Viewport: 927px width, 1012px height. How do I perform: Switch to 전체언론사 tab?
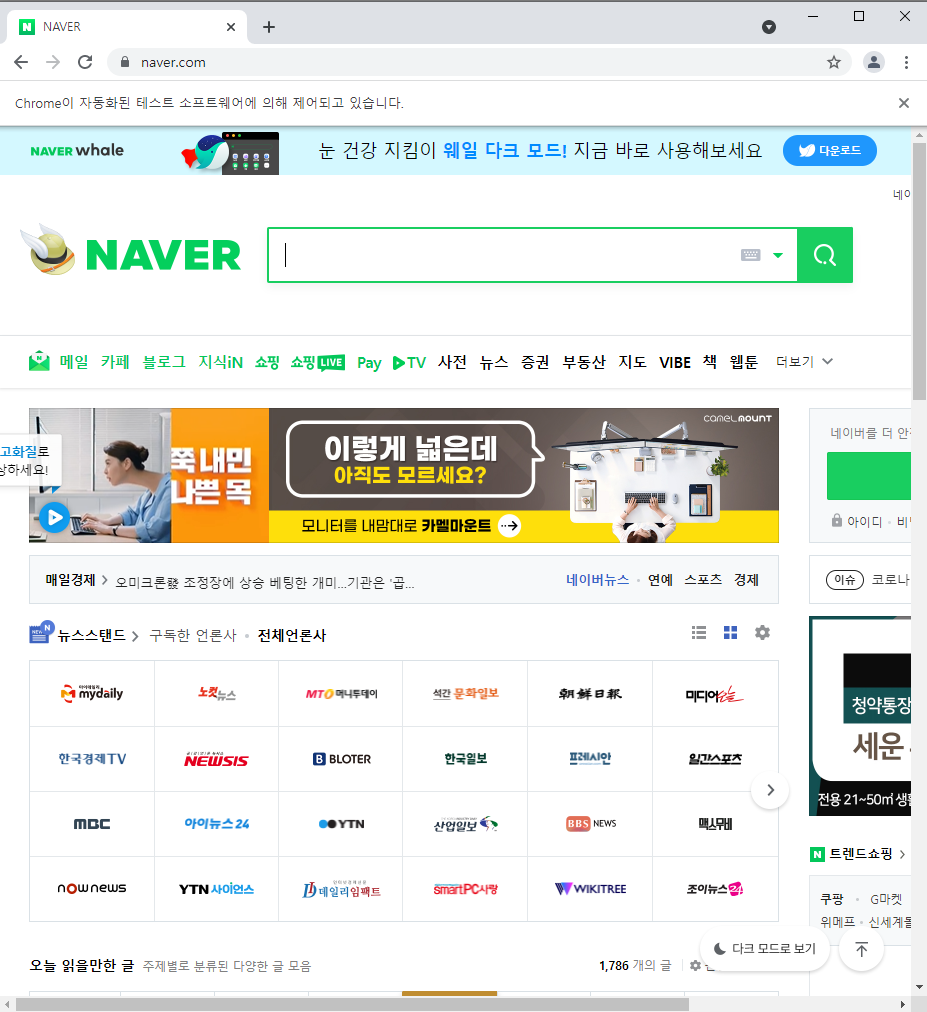coord(292,636)
